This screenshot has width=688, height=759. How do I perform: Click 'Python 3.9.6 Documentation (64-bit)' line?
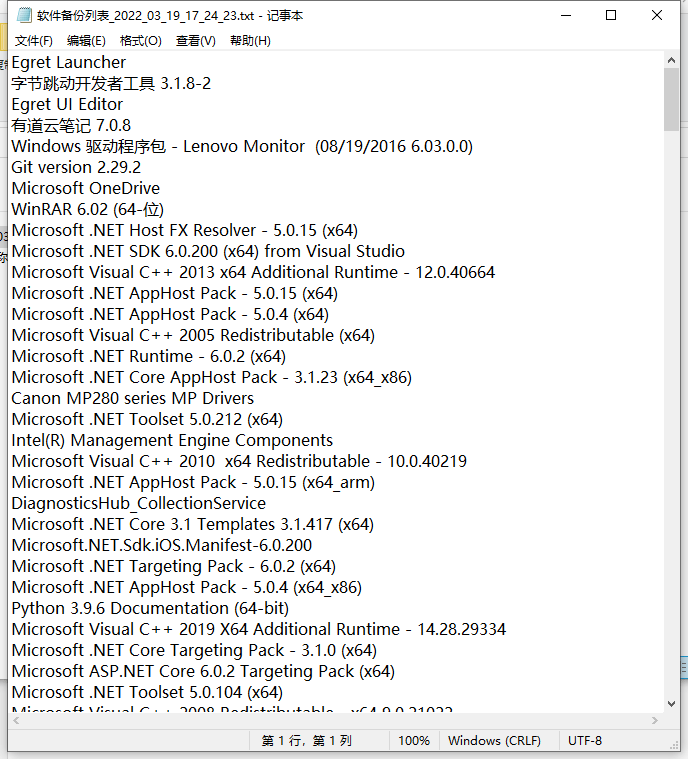point(150,608)
